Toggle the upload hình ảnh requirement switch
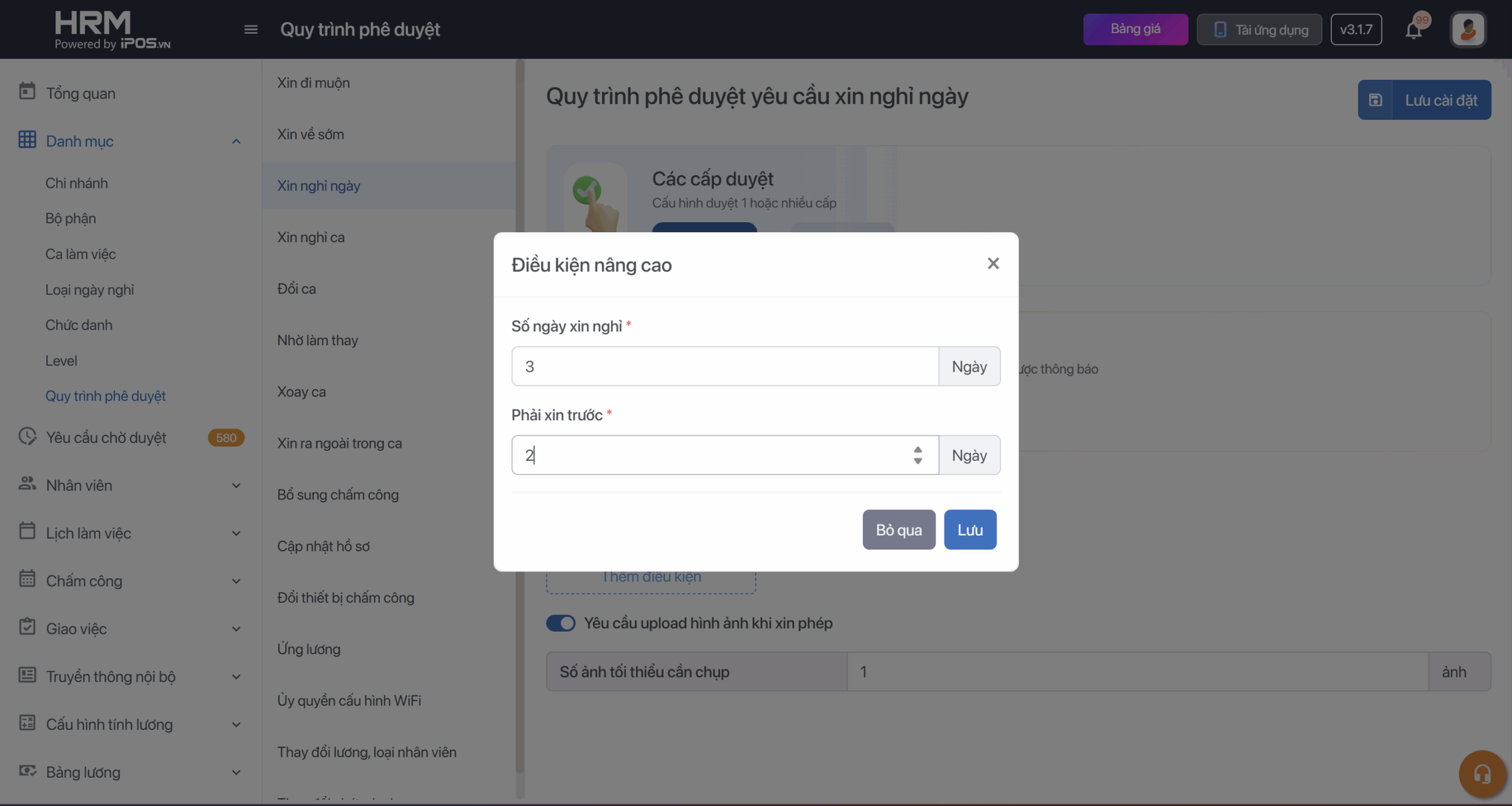 [x=561, y=623]
